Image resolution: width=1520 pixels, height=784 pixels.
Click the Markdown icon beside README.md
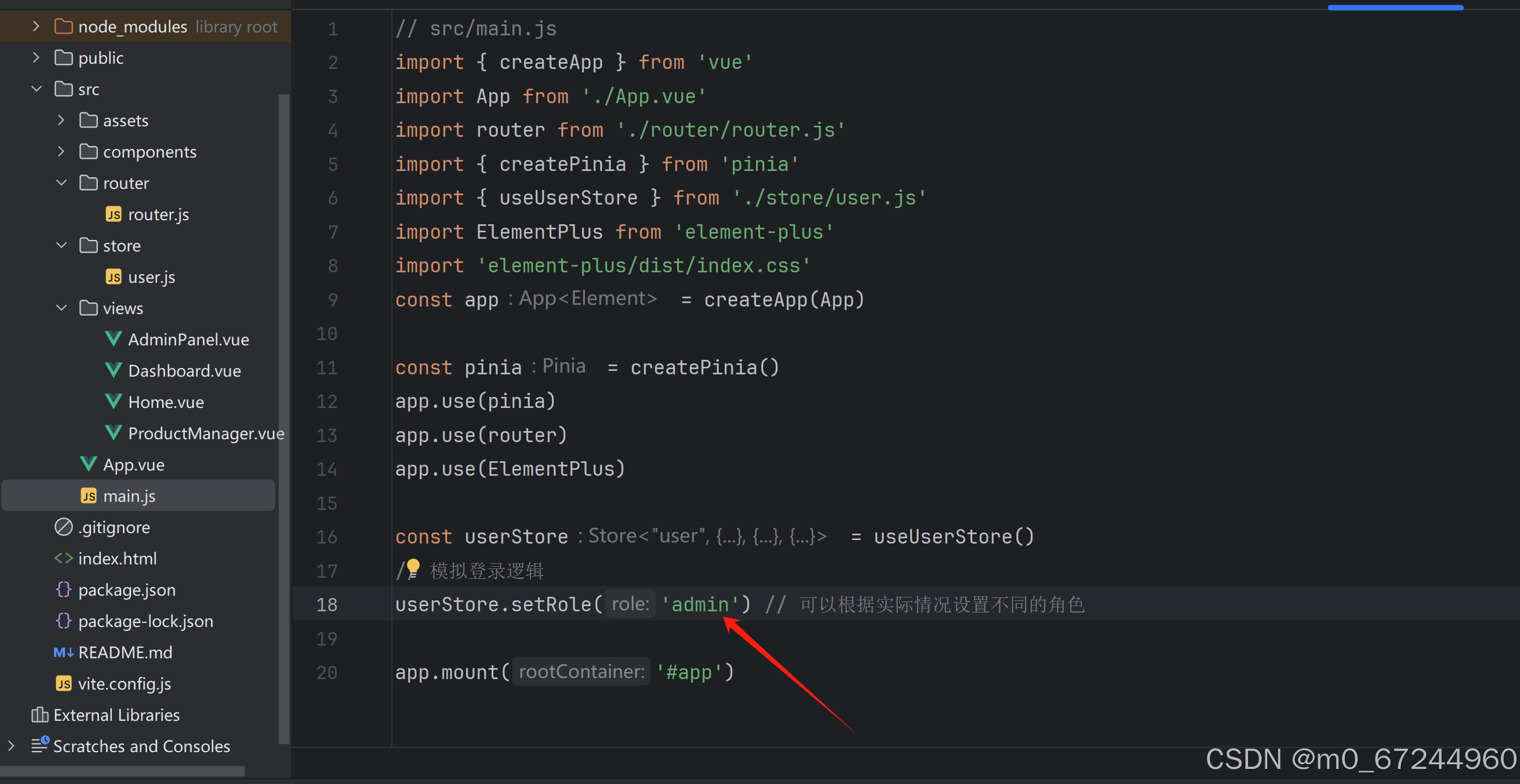coord(63,652)
